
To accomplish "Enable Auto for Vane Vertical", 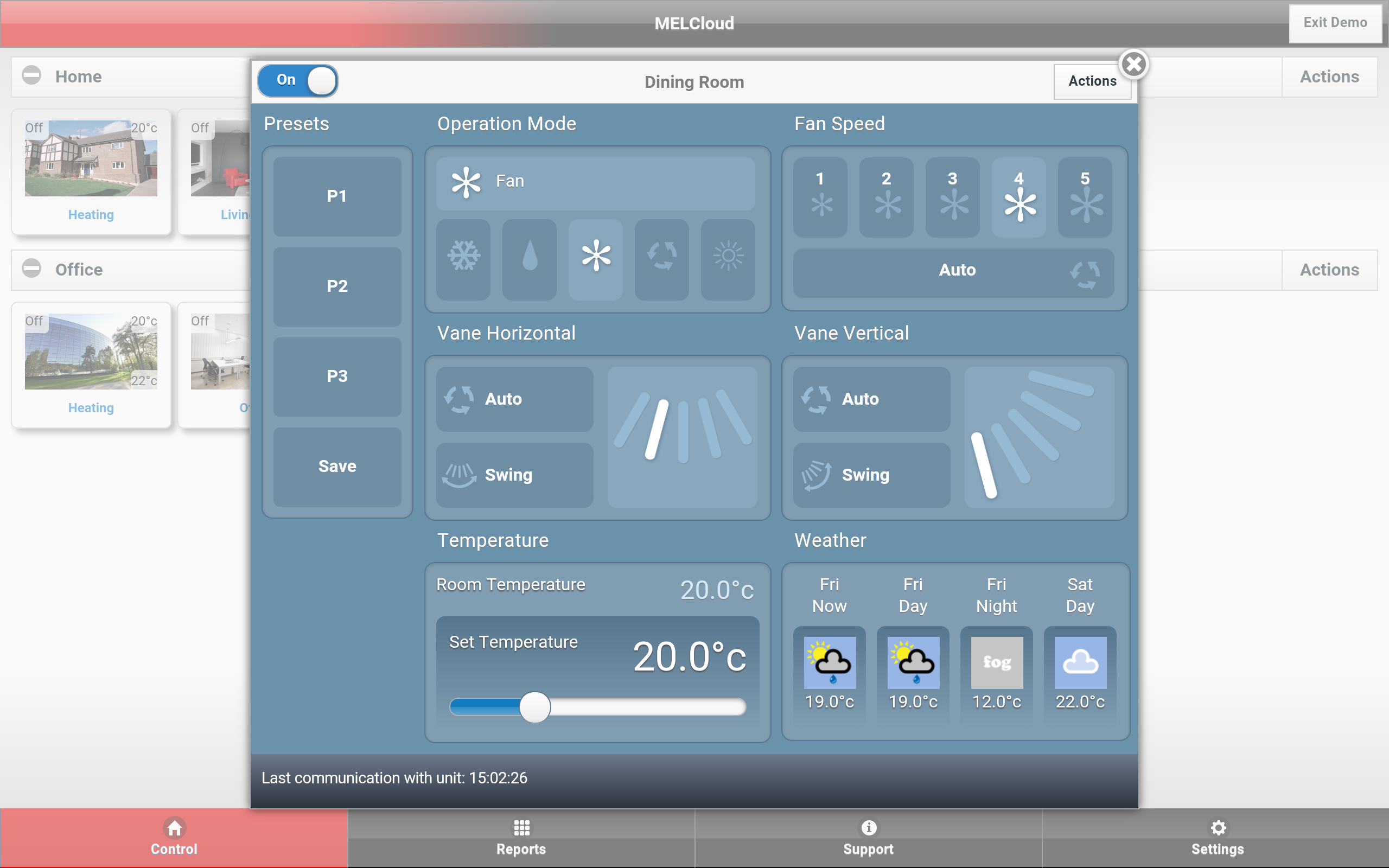I will point(871,399).
